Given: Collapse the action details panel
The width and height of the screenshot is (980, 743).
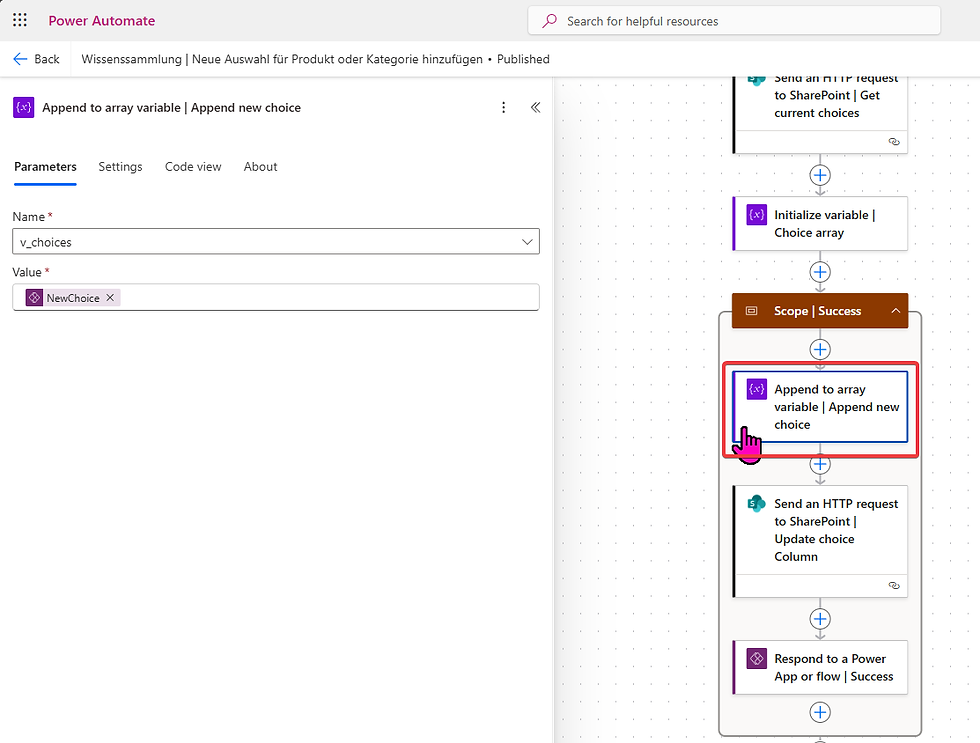Looking at the screenshot, I should point(536,107).
